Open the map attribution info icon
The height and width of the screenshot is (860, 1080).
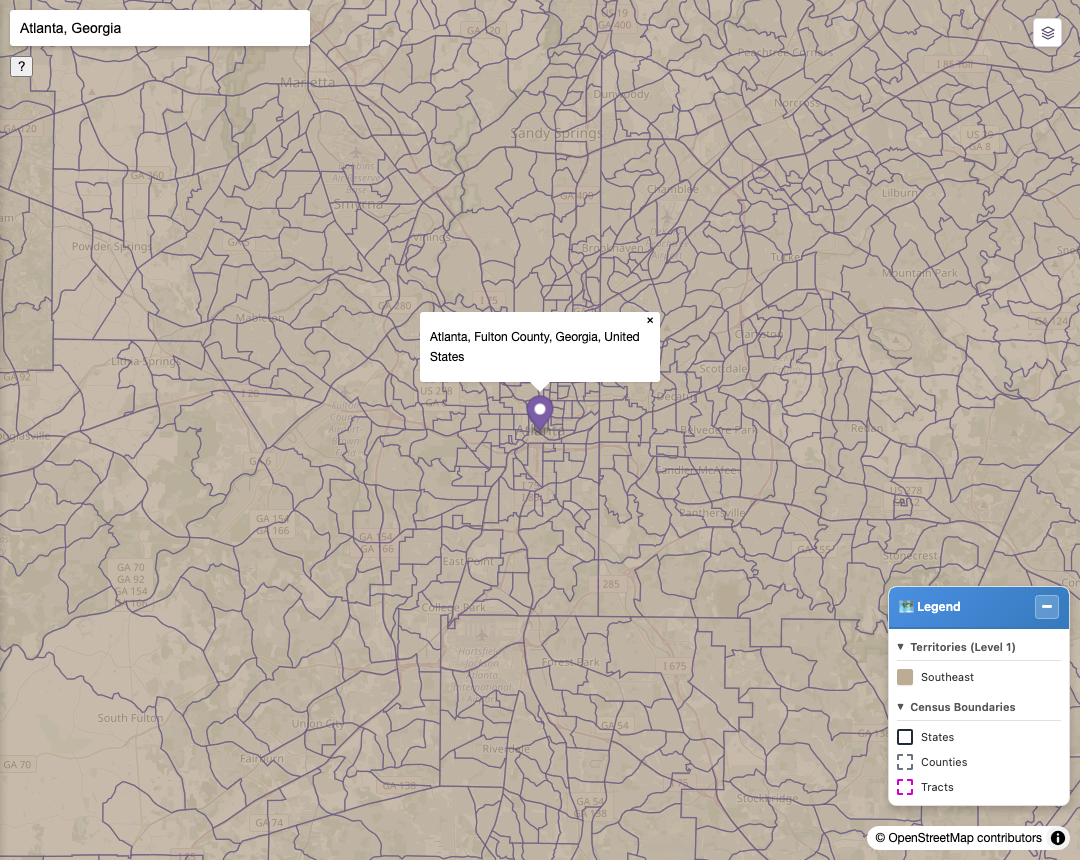pyautogui.click(x=1057, y=838)
